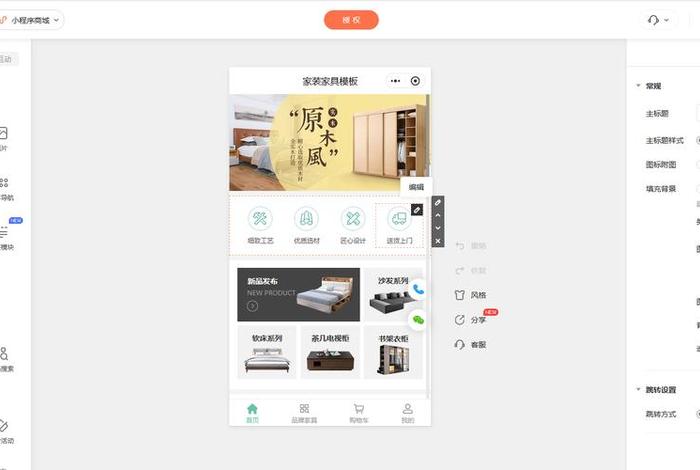Click the blue phone call floating icon
This screenshot has height=470, width=700.
pos(418,289)
